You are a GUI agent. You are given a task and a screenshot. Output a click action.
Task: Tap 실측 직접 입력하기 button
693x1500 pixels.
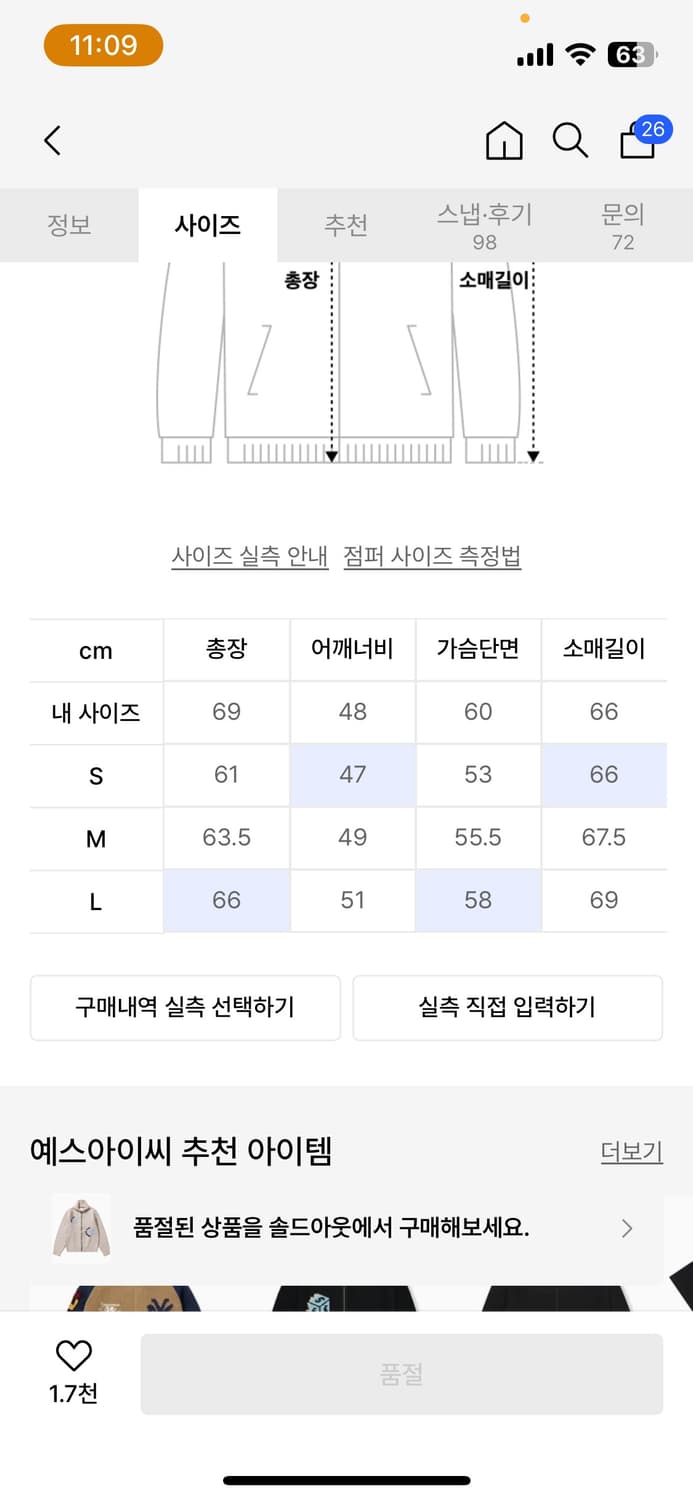[x=508, y=1008]
